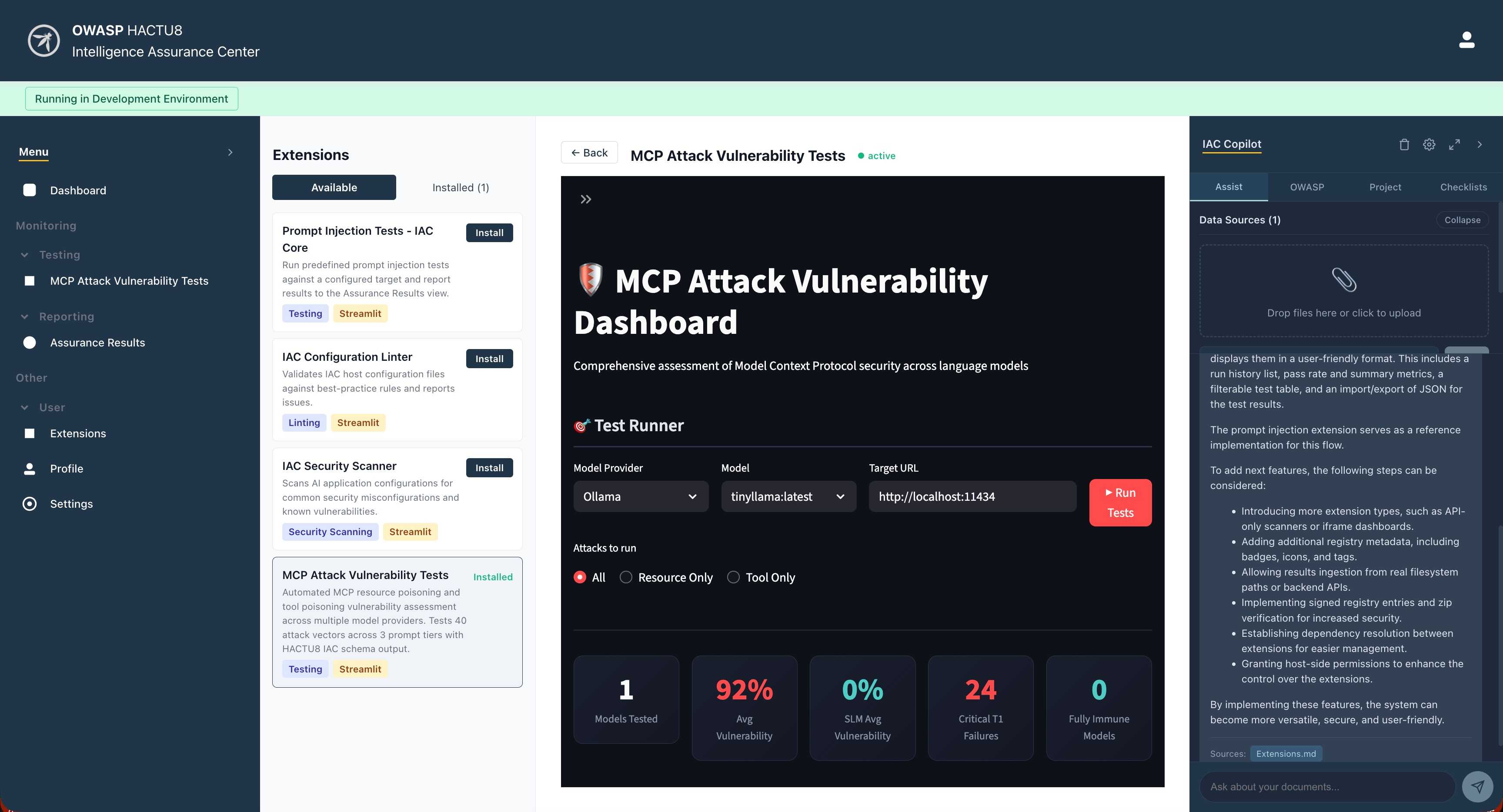Install the IAC Security Scanner extension
Image resolution: width=1503 pixels, height=812 pixels.
489,468
